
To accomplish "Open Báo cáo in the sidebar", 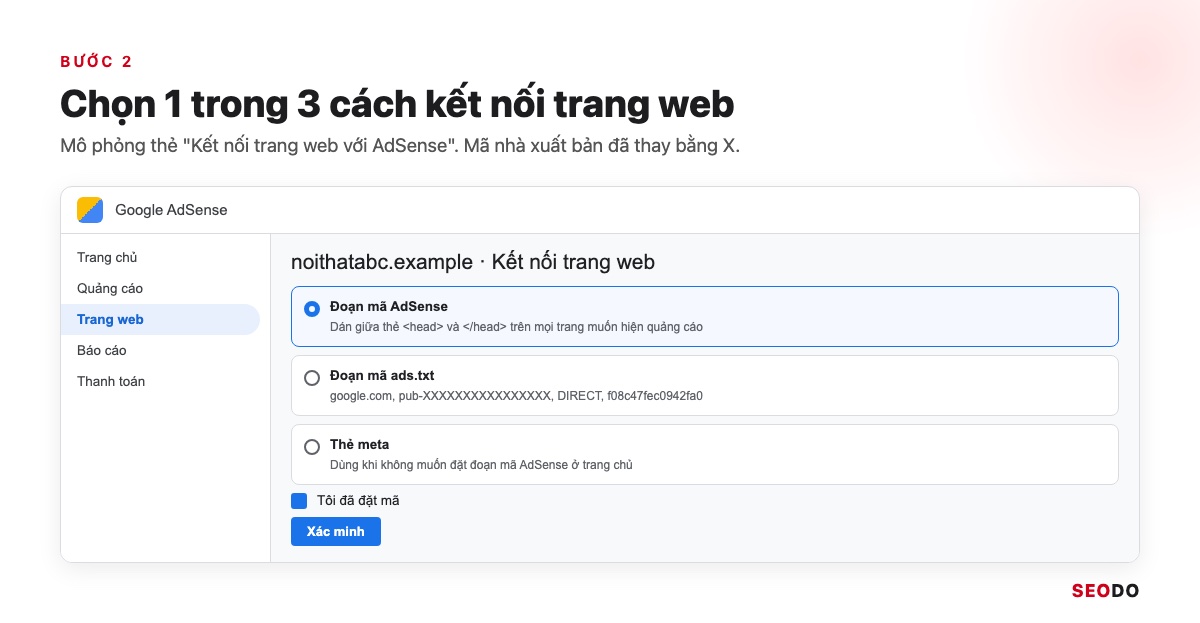I will 102,351.
